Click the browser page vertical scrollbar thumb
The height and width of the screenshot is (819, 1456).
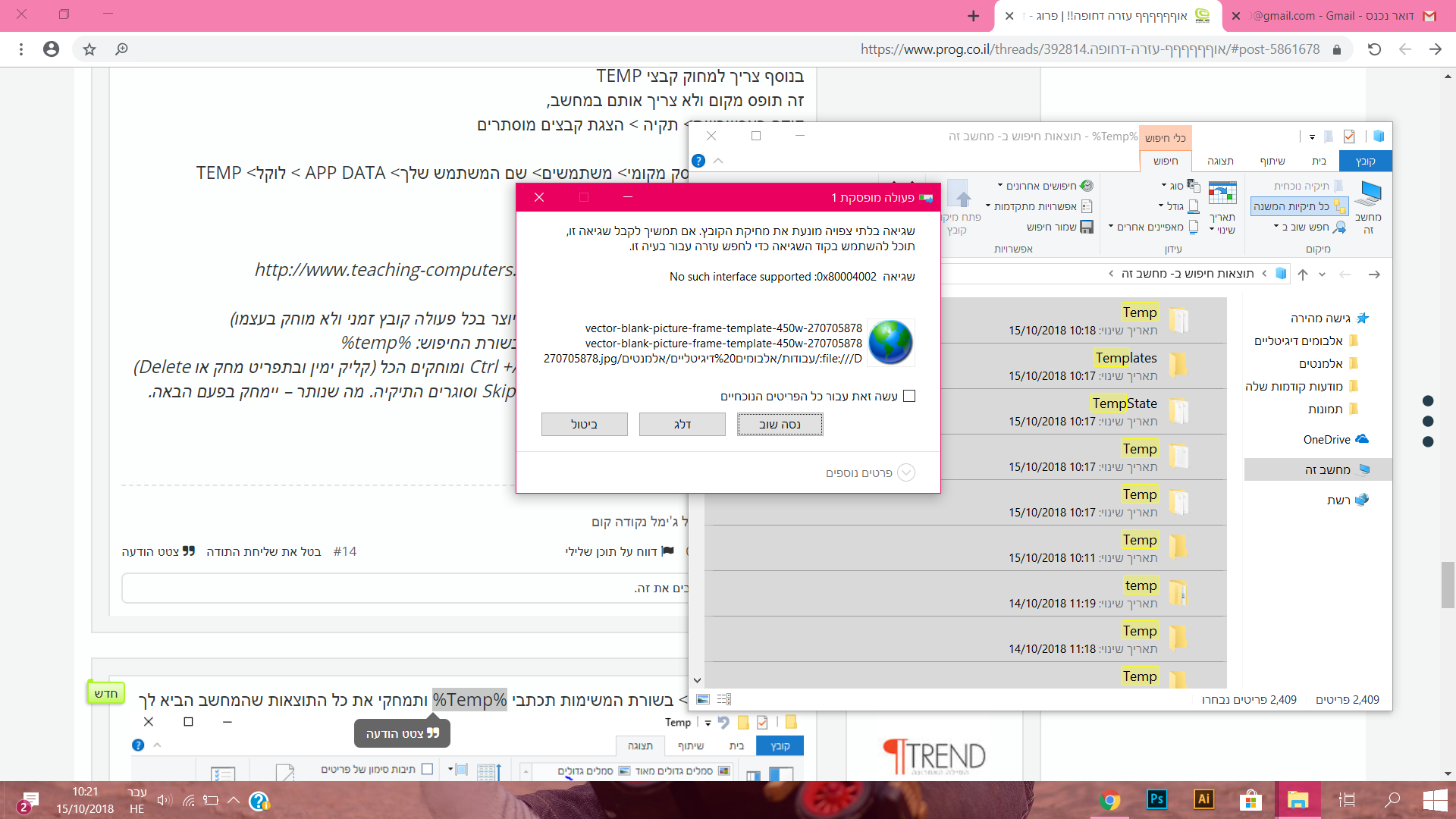coord(1448,584)
